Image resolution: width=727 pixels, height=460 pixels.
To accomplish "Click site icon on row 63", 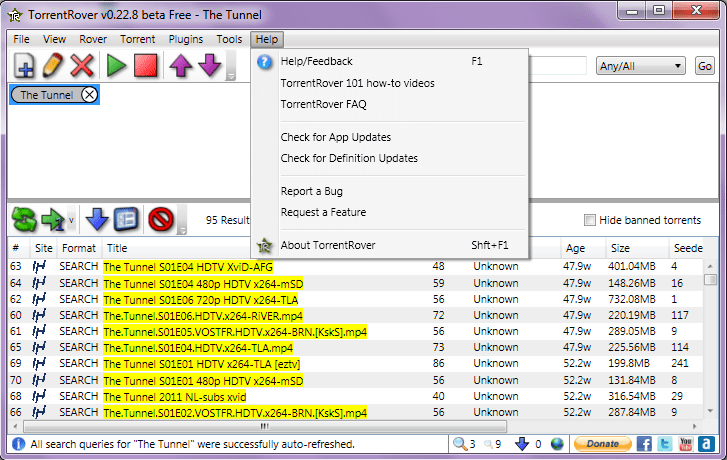I will coord(39,267).
